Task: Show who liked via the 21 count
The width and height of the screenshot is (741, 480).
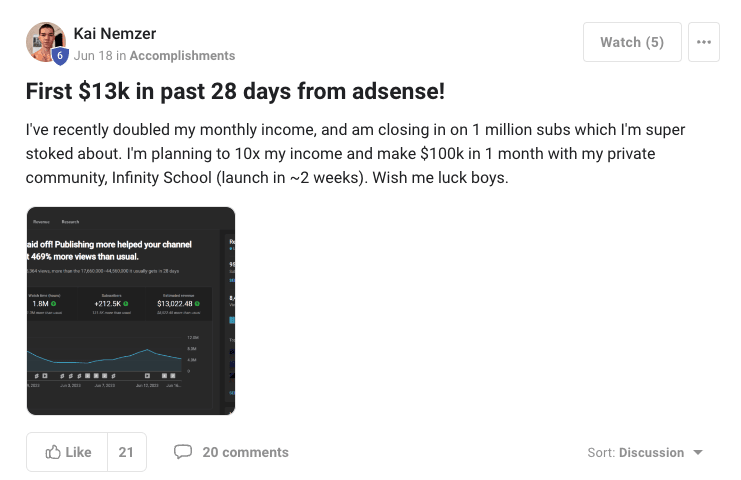Action: 126,452
